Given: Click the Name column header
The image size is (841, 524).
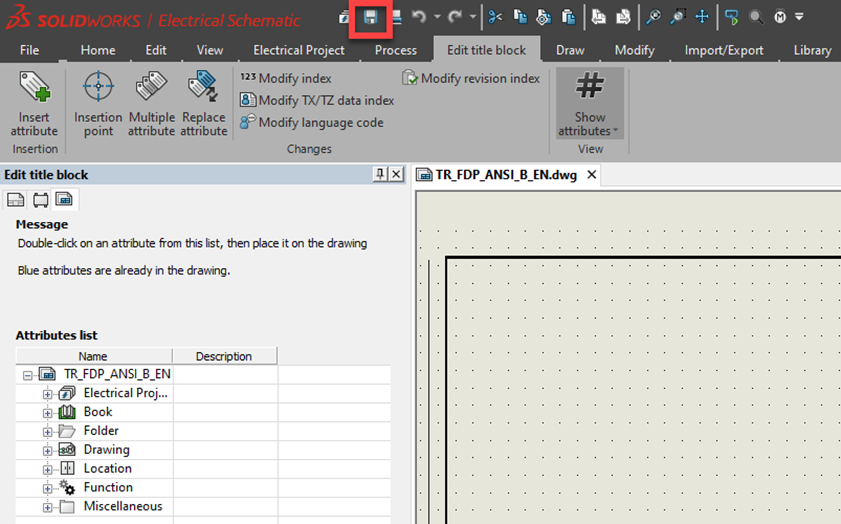Looking at the screenshot, I should pyautogui.click(x=93, y=356).
